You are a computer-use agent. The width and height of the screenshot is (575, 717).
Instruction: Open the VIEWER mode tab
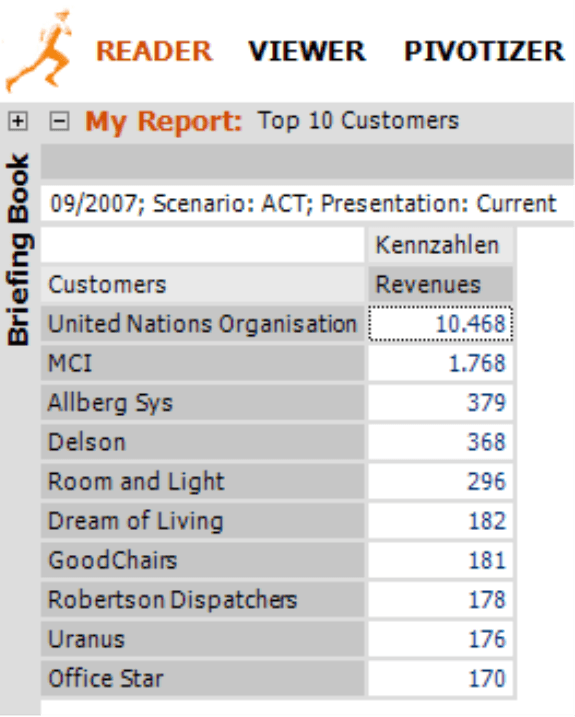(x=307, y=51)
